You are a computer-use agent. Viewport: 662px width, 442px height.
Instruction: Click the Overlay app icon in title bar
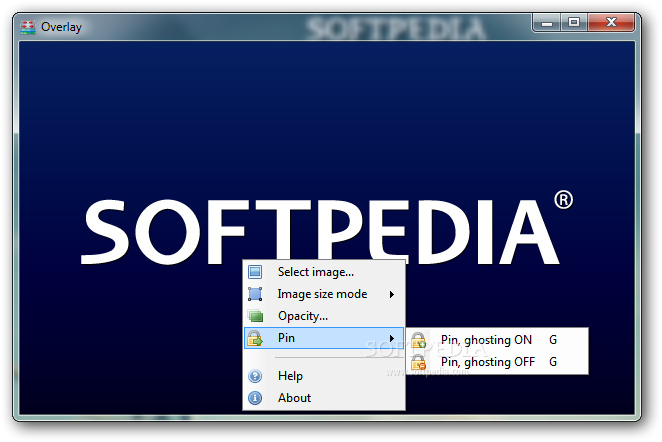tap(28, 27)
